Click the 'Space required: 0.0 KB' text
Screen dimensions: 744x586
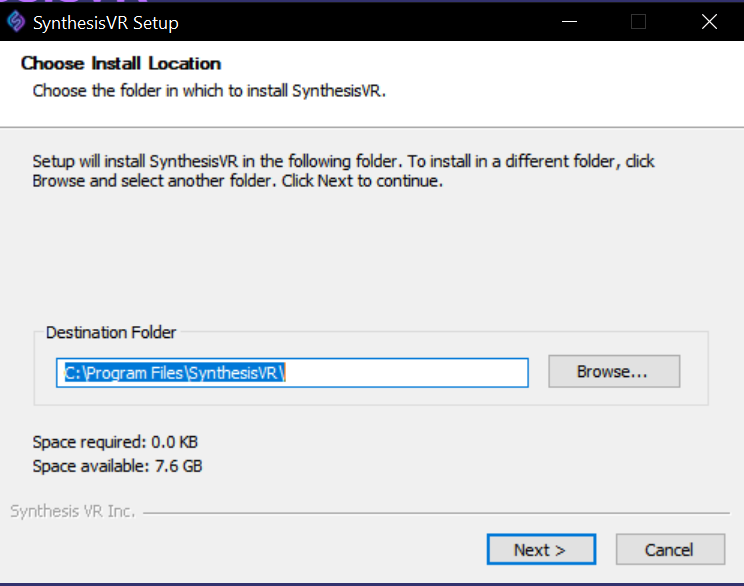pyautogui.click(x=115, y=442)
